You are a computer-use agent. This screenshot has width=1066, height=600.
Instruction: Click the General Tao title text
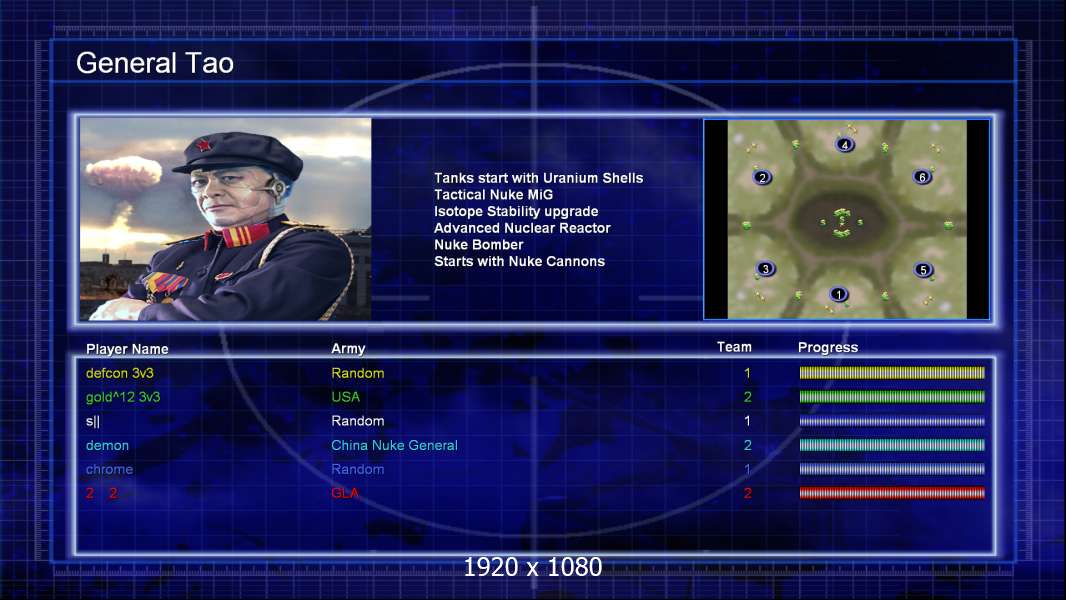(x=155, y=63)
